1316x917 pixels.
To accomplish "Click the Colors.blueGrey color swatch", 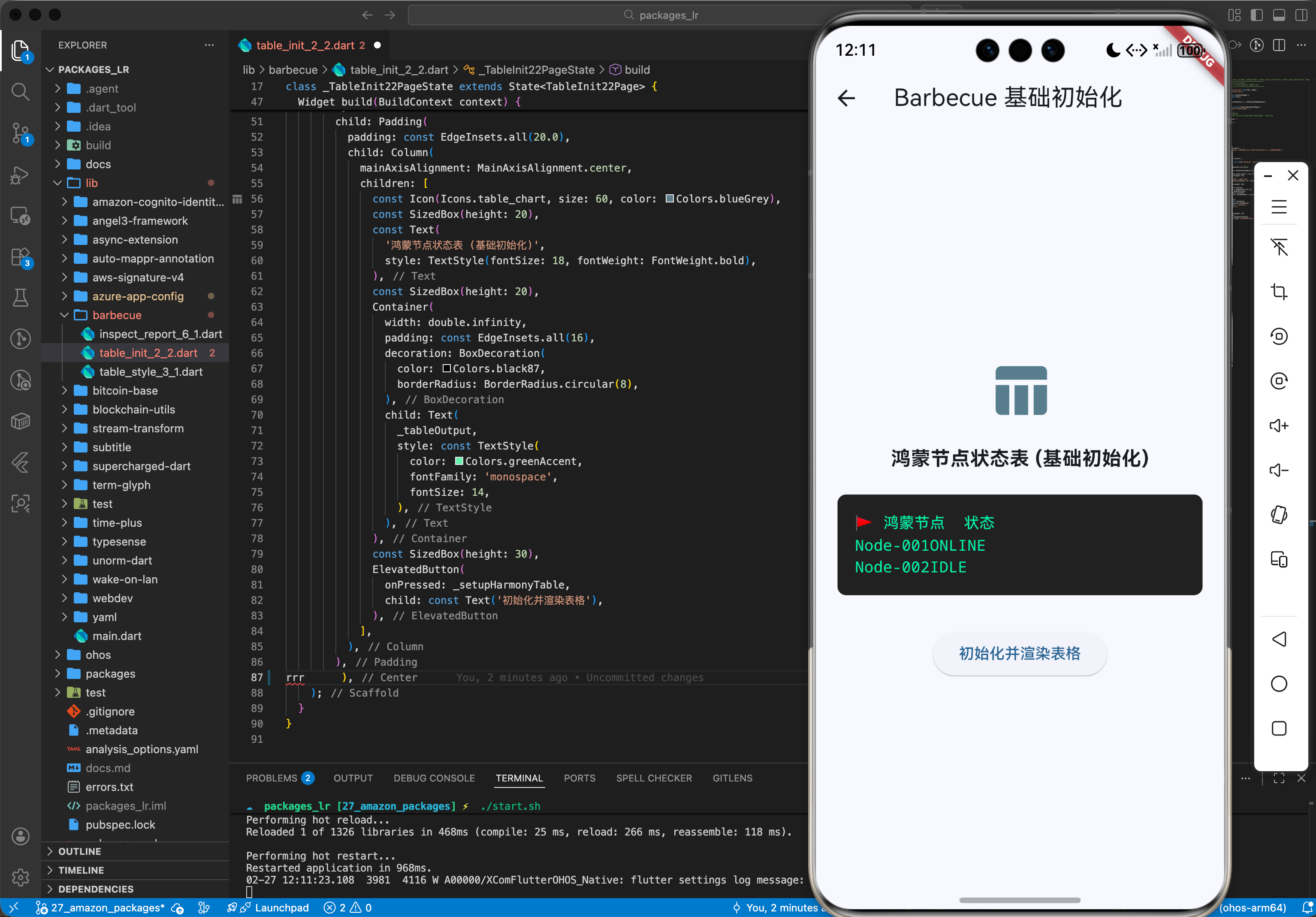I will coord(669,199).
